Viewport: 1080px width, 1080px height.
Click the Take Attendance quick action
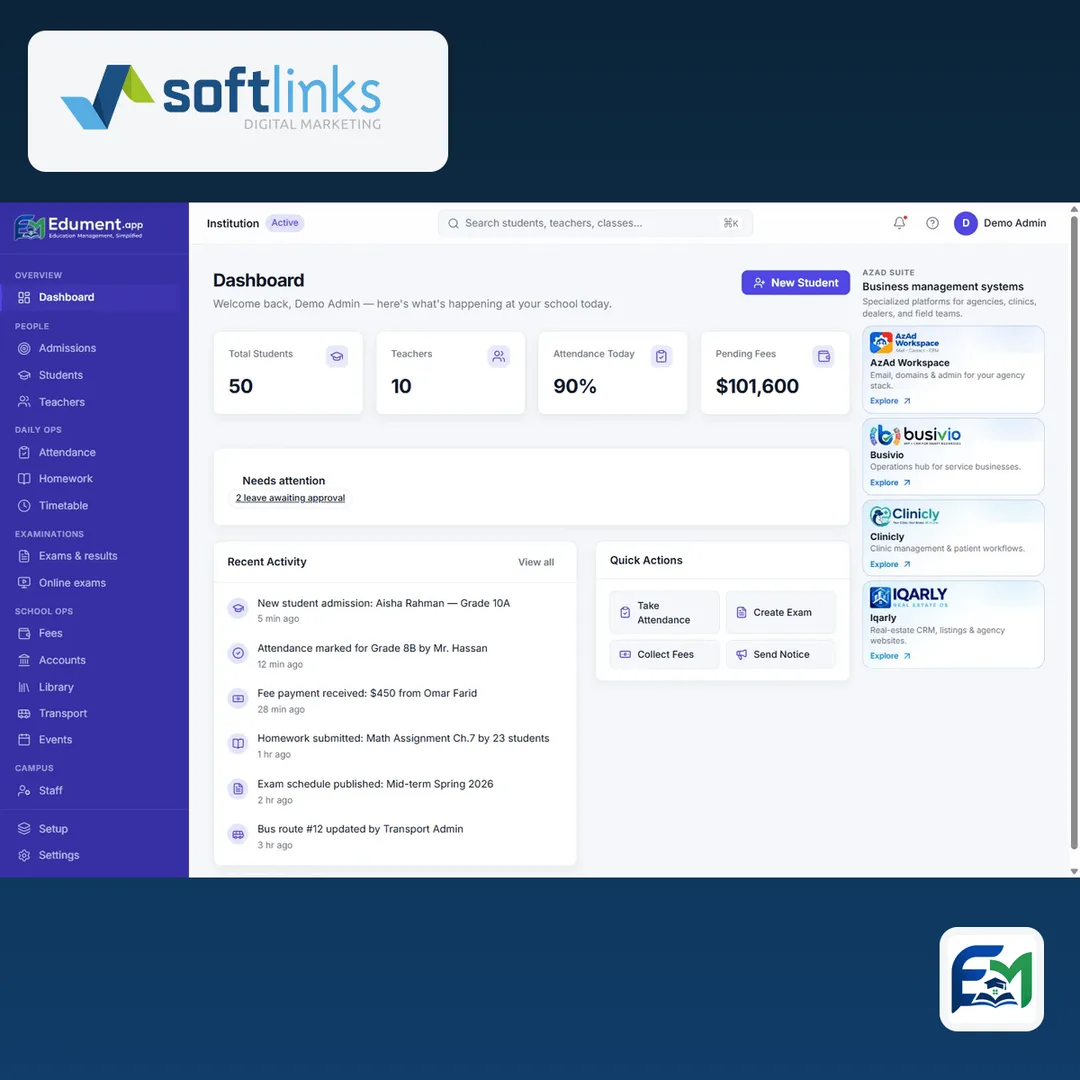[x=664, y=612]
